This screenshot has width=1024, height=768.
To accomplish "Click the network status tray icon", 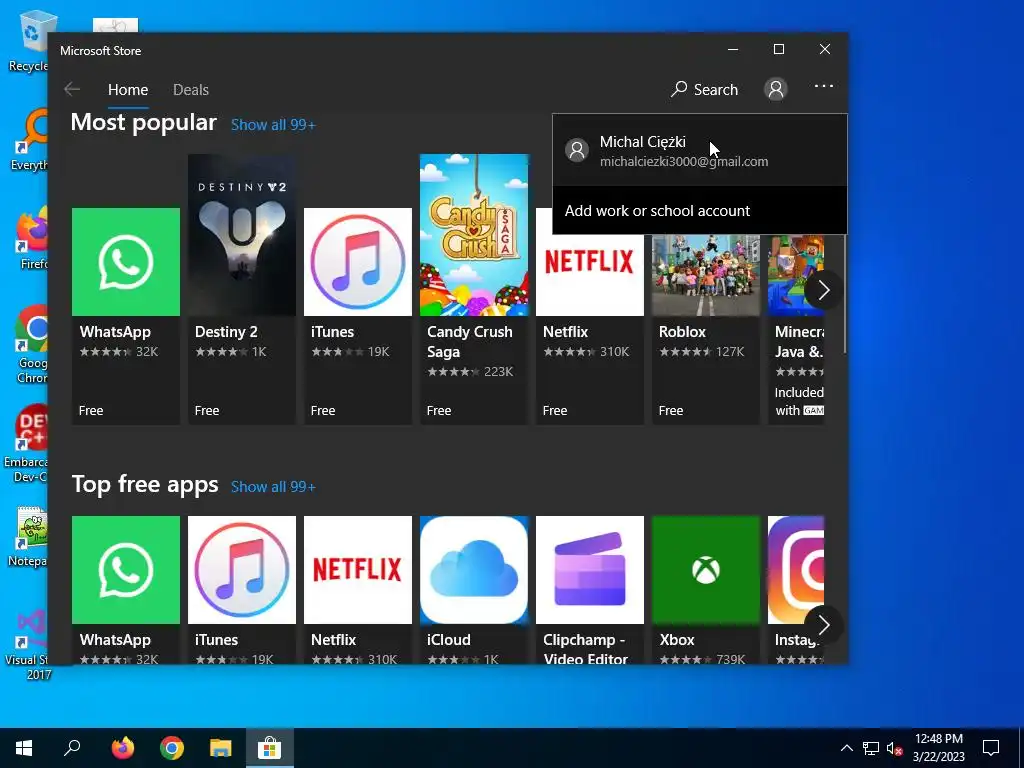I will 871,748.
